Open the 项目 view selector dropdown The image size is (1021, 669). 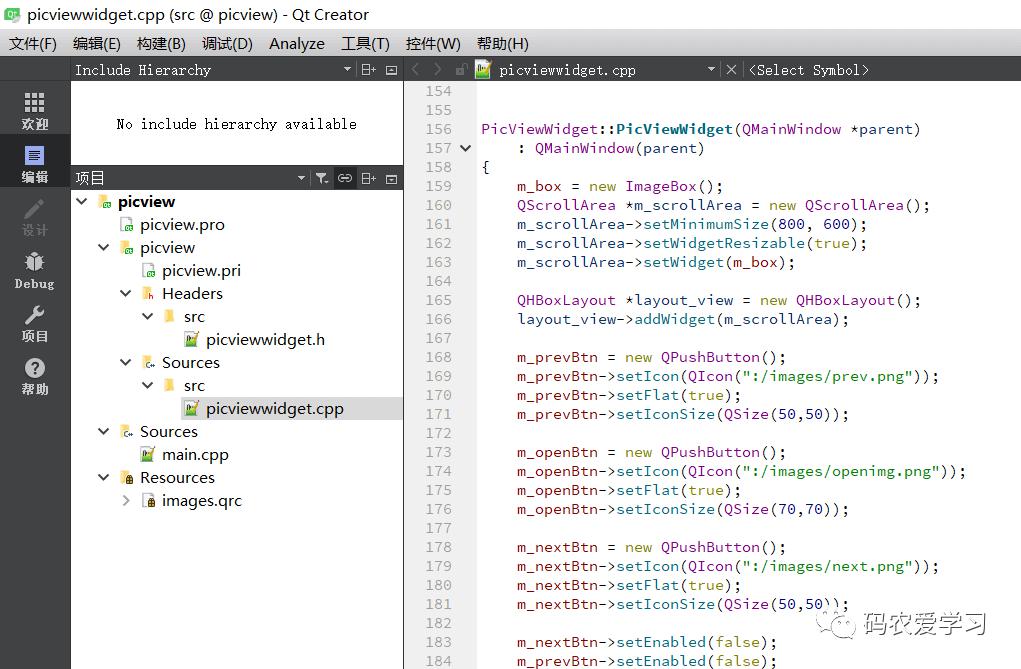pos(301,178)
